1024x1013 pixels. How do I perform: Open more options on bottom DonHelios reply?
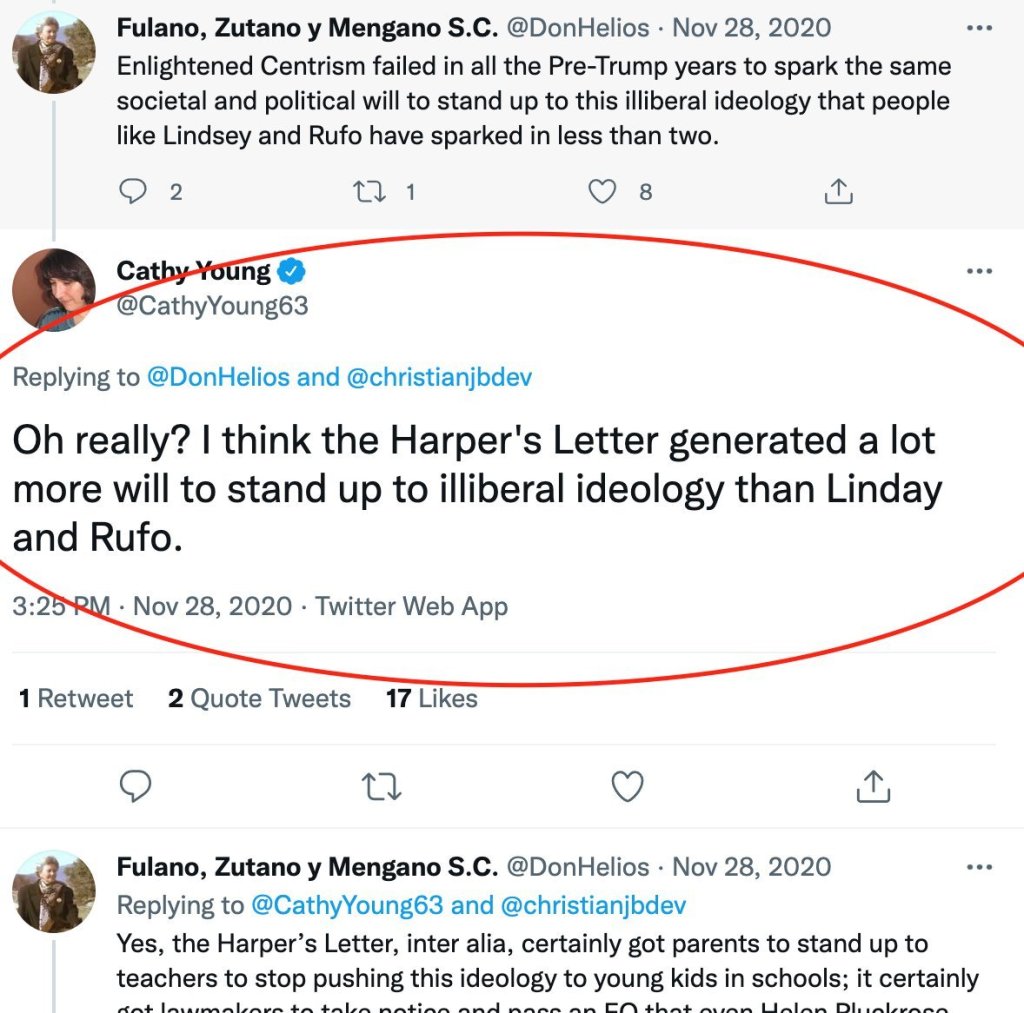click(979, 867)
